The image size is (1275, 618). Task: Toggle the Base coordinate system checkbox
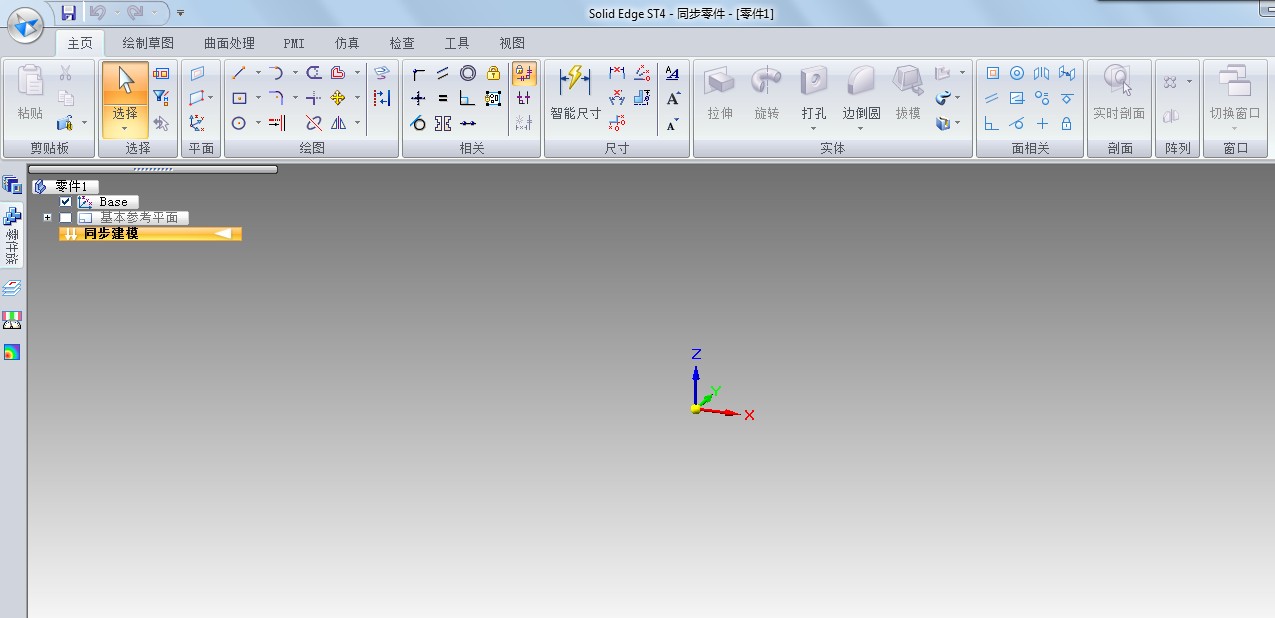tap(66, 202)
